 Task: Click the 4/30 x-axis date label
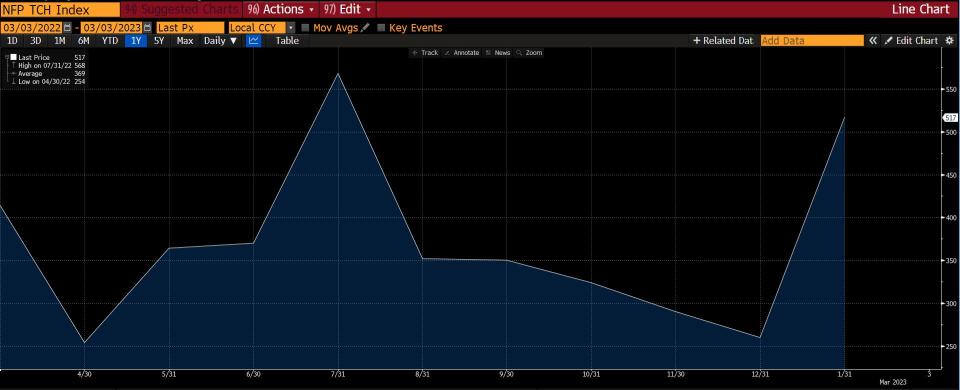tap(83, 374)
